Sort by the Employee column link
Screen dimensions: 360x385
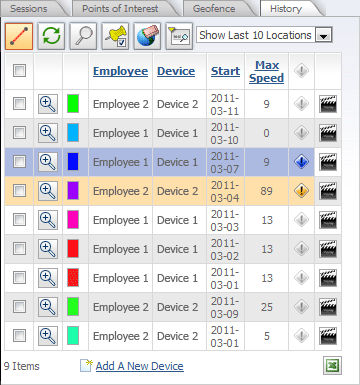click(120, 71)
